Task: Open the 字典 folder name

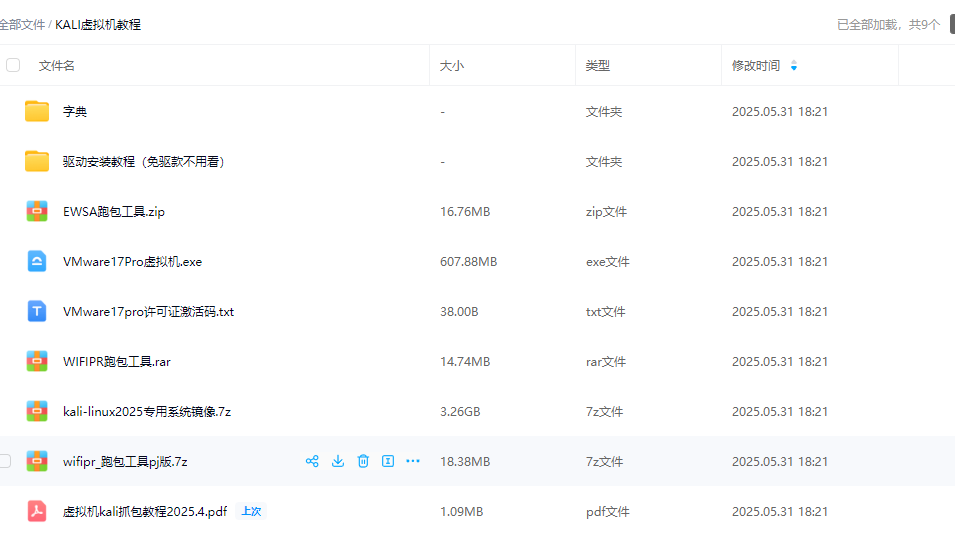Action: tap(75, 111)
